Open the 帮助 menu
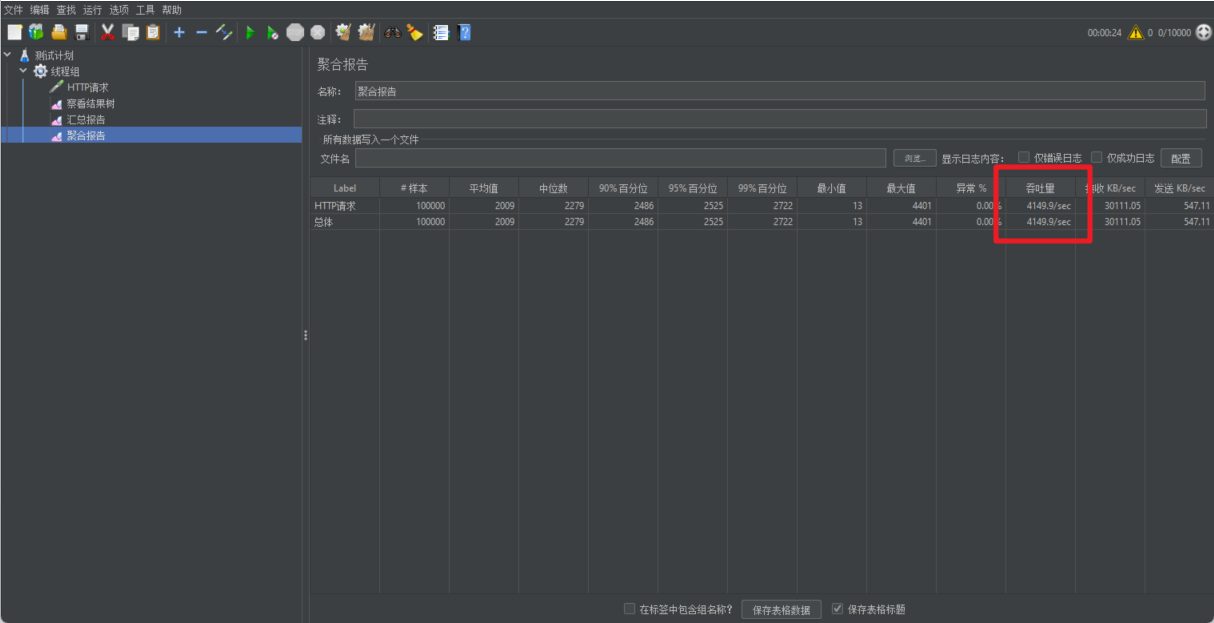Screen dimensions: 1214x623 tap(172, 9)
